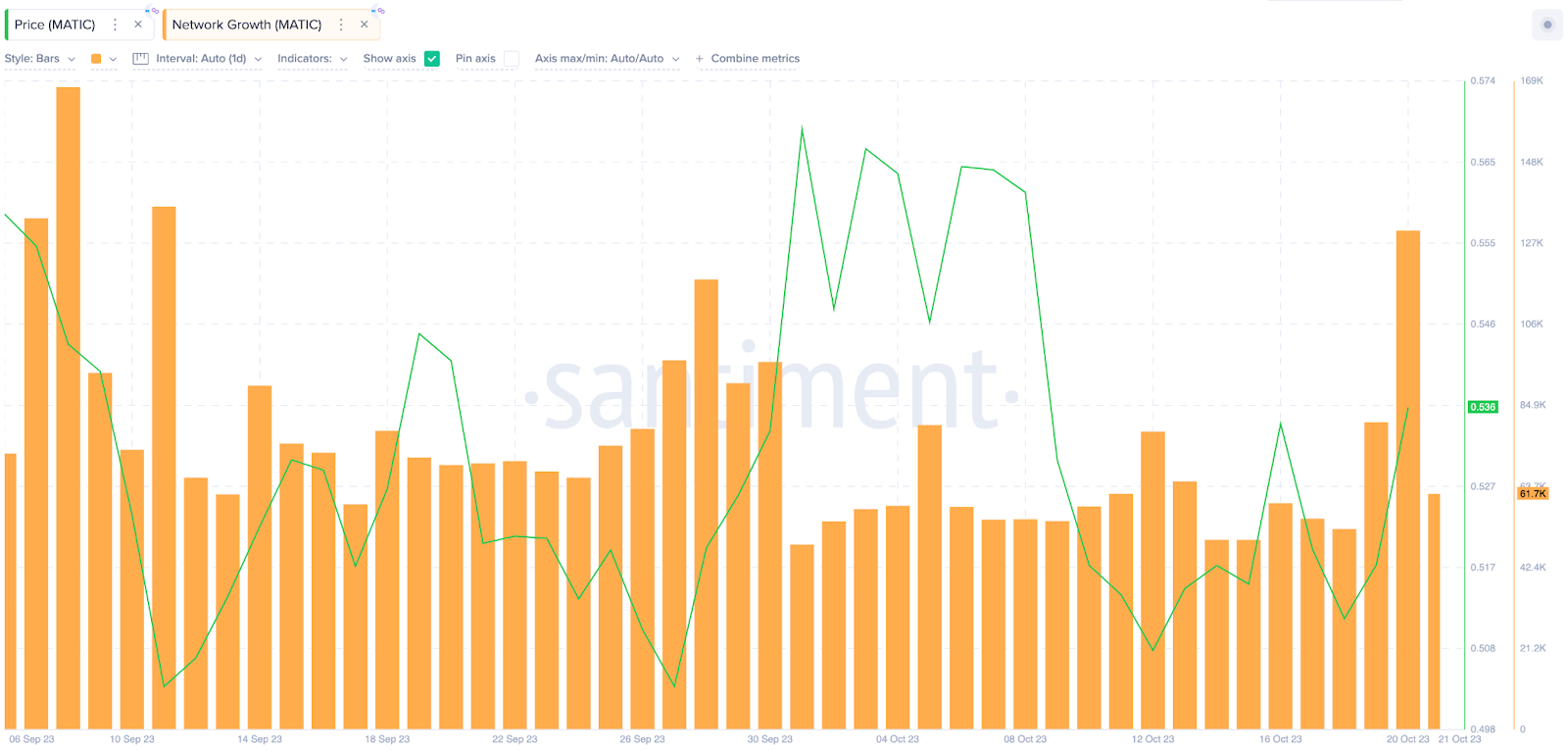Click the green 0.536 current price tag
Image resolution: width=1568 pixels, height=751 pixels.
click(x=1483, y=407)
